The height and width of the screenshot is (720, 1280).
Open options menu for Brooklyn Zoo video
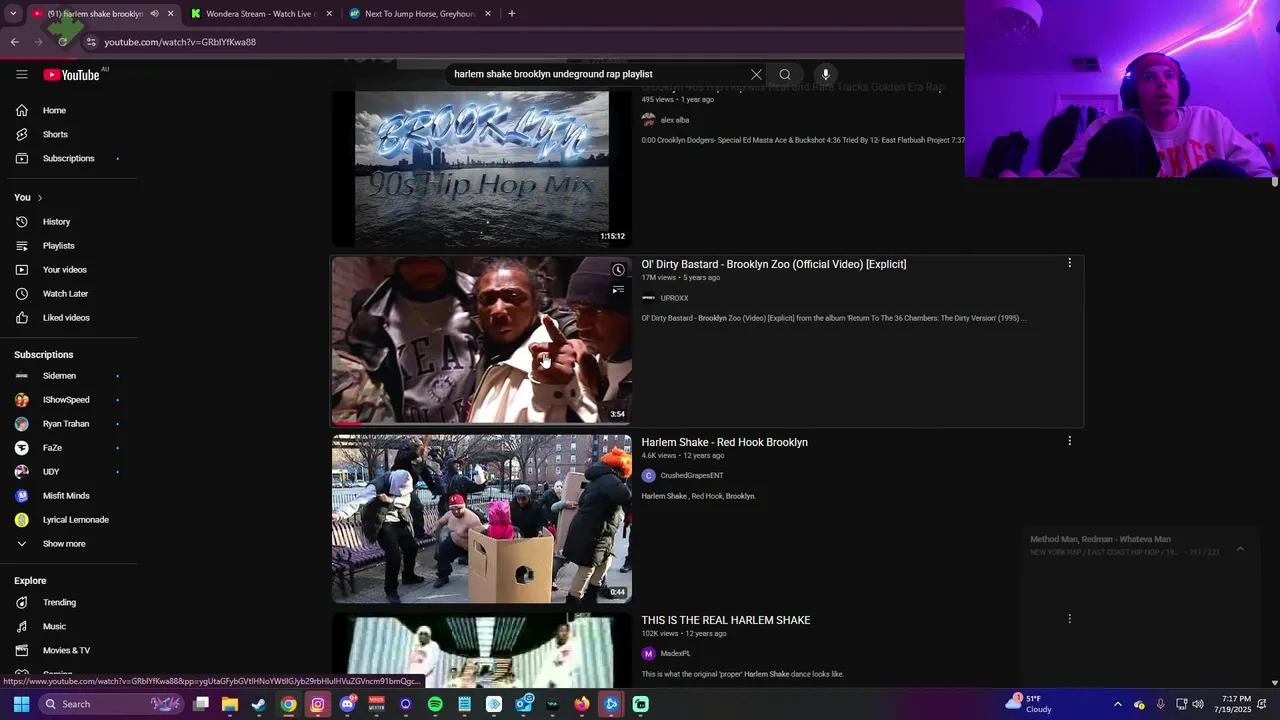coord(1069,263)
